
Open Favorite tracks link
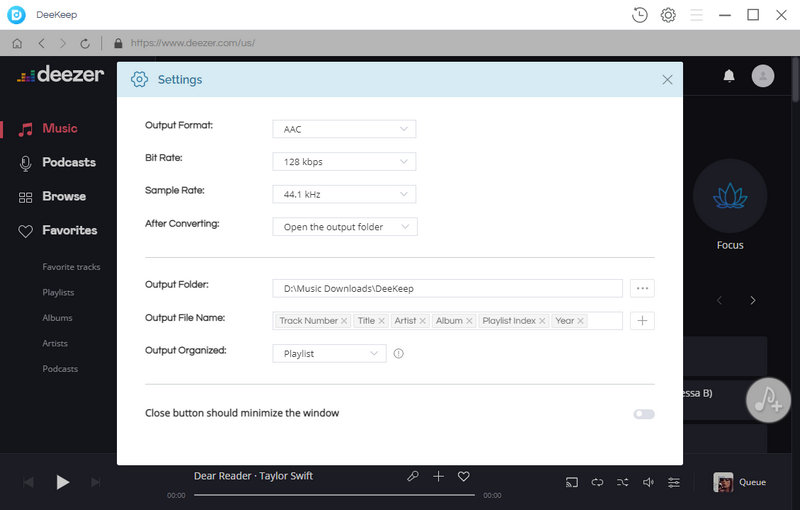tap(71, 267)
